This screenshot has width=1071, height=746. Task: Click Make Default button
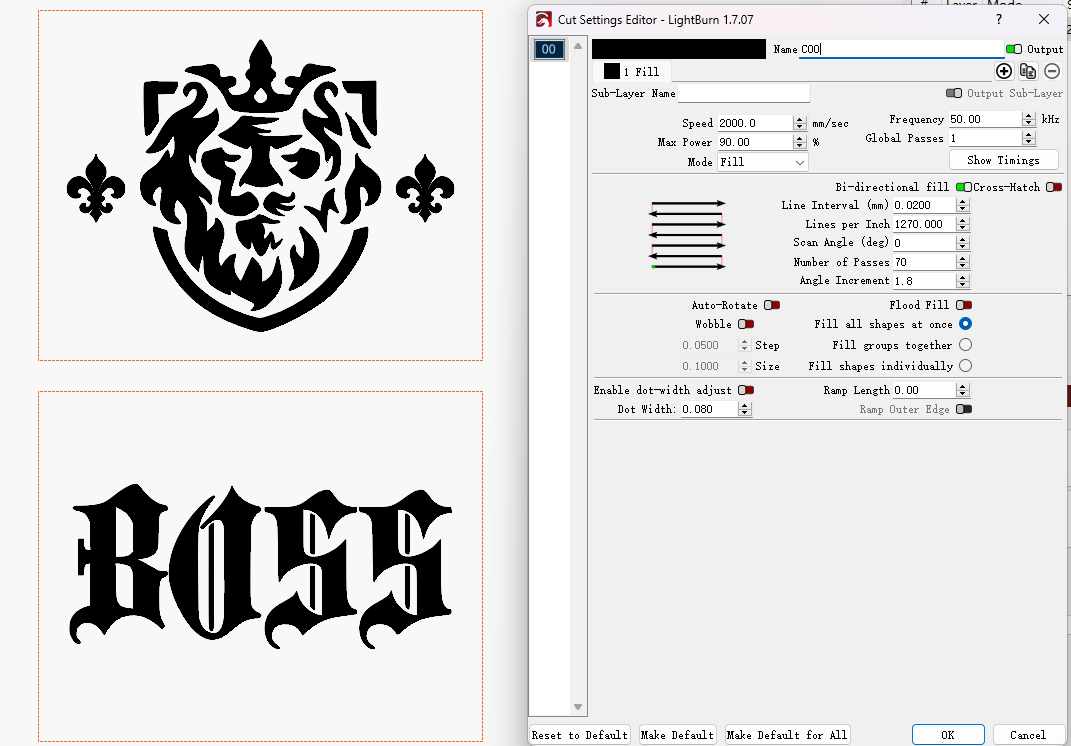tap(677, 735)
